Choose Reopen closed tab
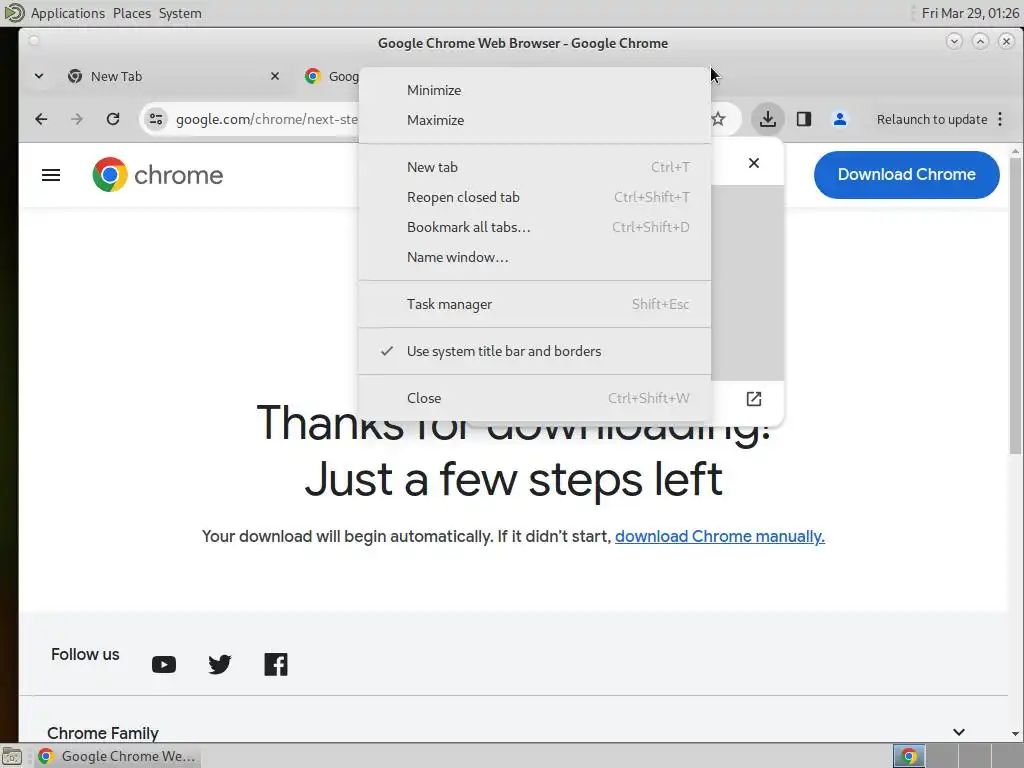The height and width of the screenshot is (768, 1024). pyautogui.click(x=534, y=197)
